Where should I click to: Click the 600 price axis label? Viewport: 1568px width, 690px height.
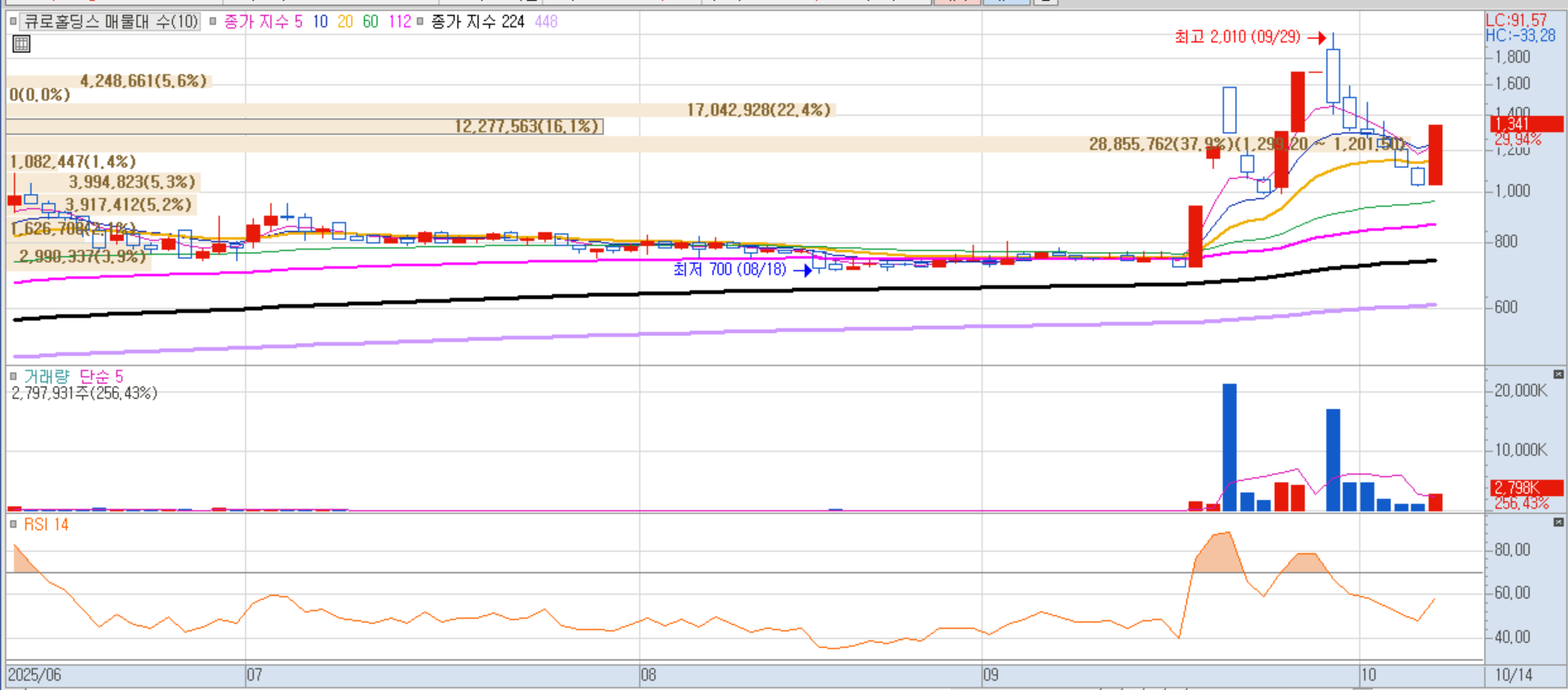(1507, 308)
